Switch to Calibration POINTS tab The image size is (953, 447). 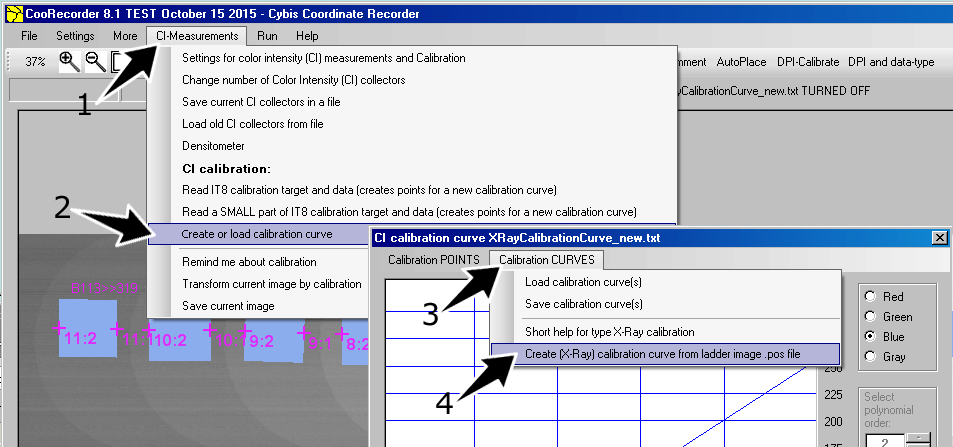click(434, 260)
